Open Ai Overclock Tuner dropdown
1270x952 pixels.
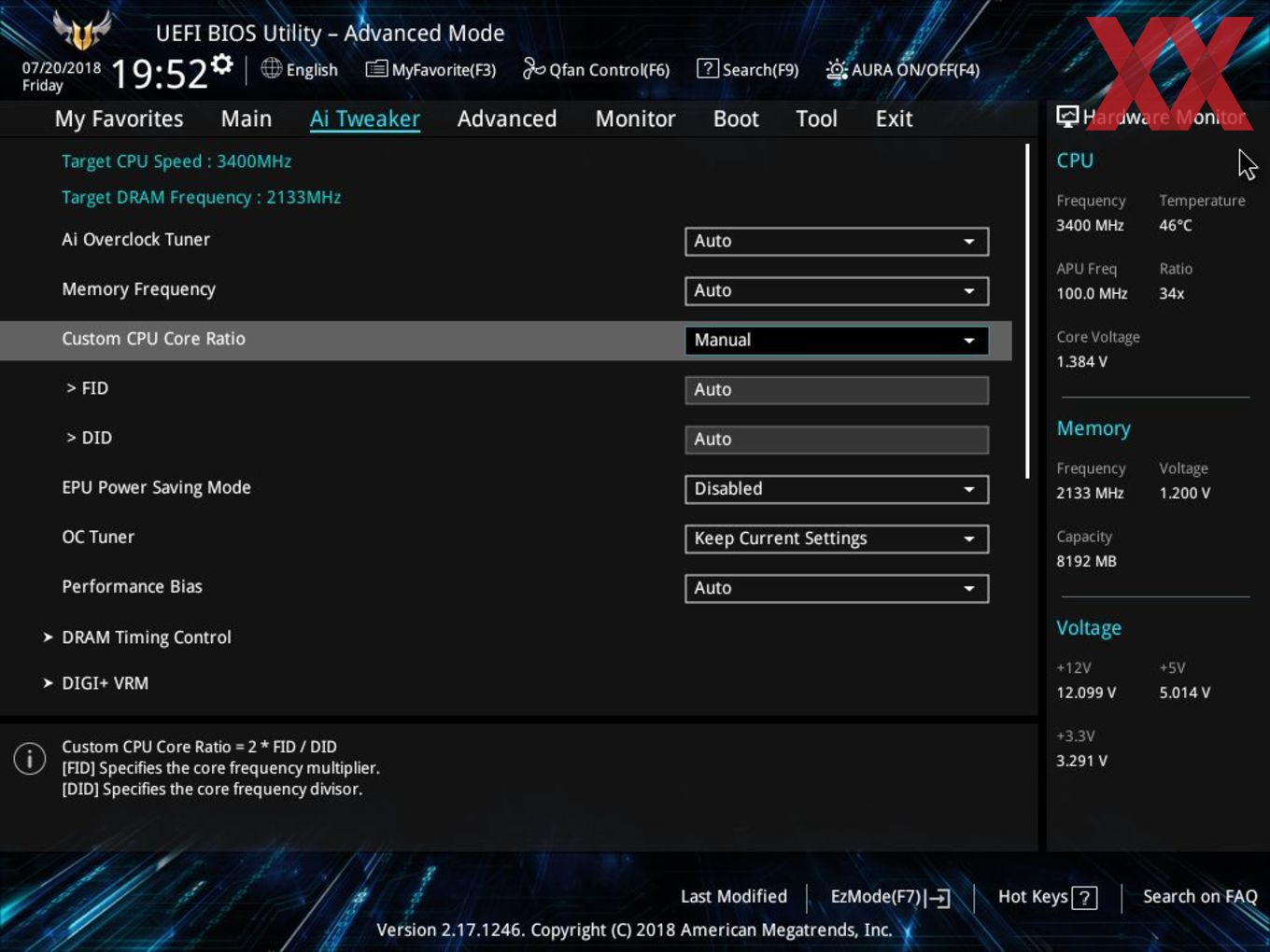click(x=837, y=241)
